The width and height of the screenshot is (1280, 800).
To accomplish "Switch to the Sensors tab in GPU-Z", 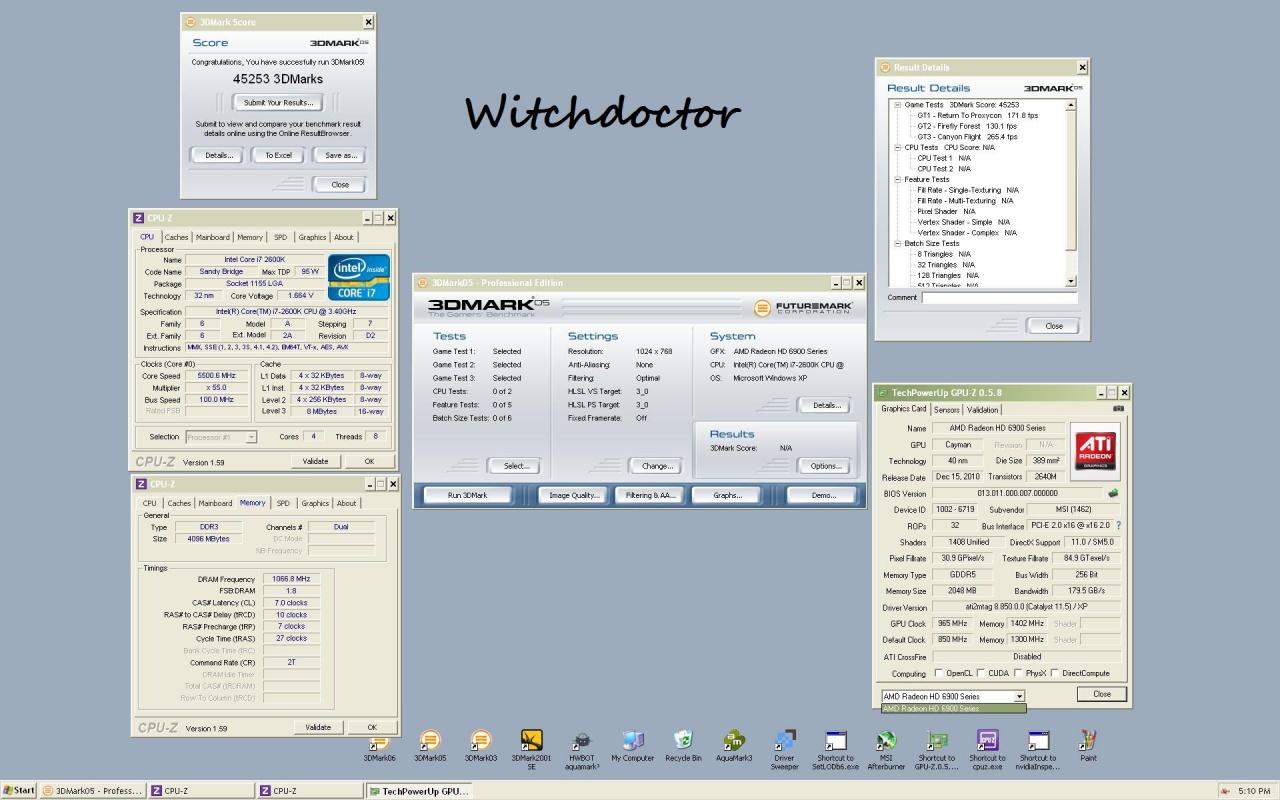I will click(946, 409).
